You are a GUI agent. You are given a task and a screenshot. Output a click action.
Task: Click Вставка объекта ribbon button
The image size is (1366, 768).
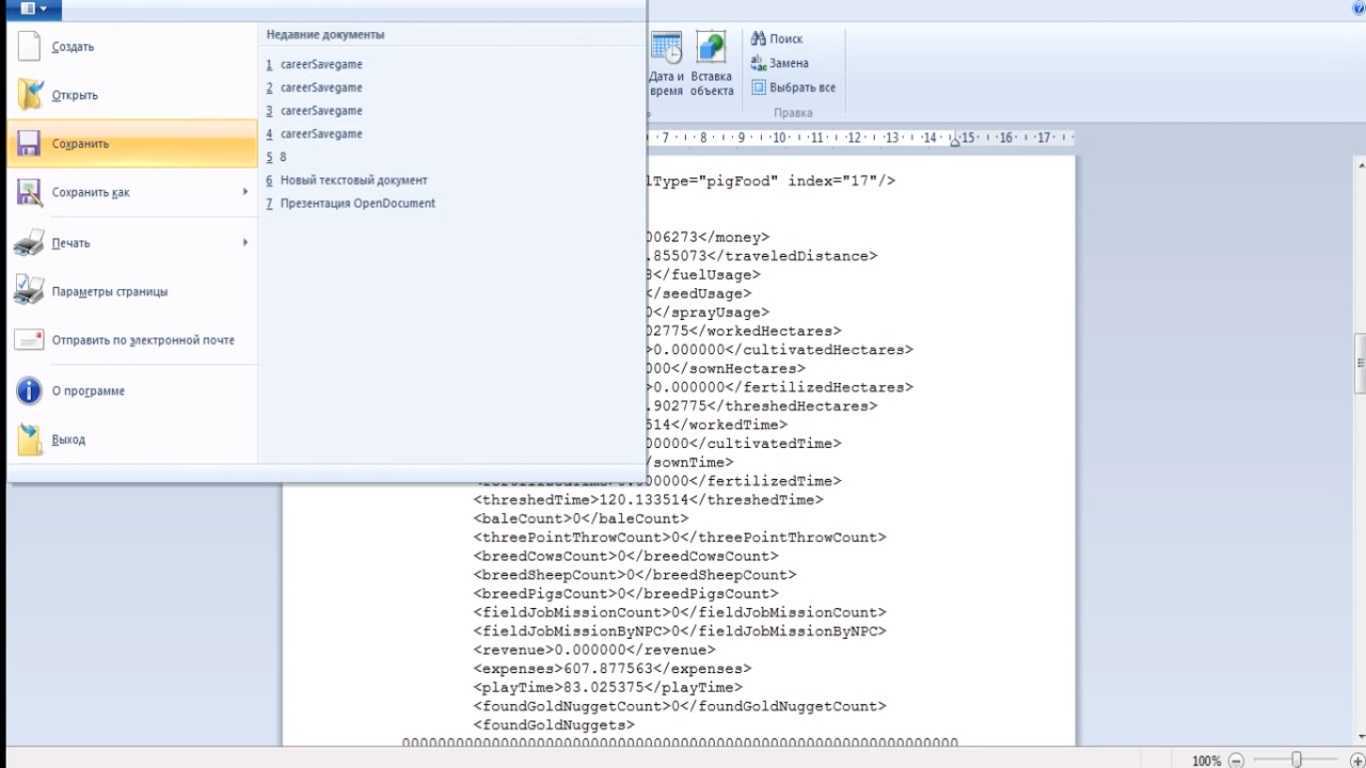[711, 65]
